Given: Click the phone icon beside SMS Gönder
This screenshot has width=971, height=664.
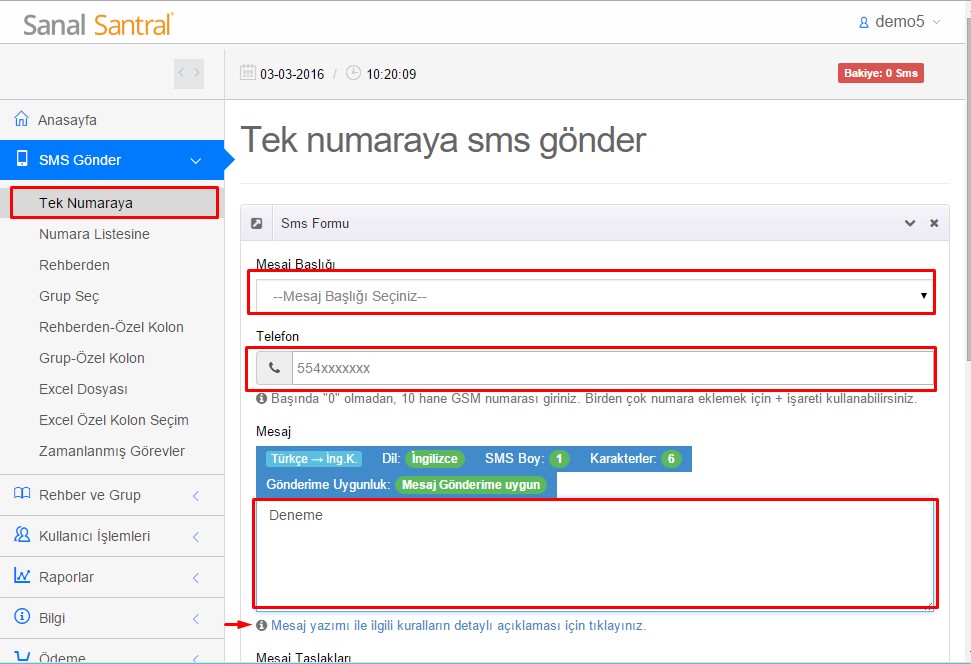Looking at the screenshot, I should (x=22, y=159).
